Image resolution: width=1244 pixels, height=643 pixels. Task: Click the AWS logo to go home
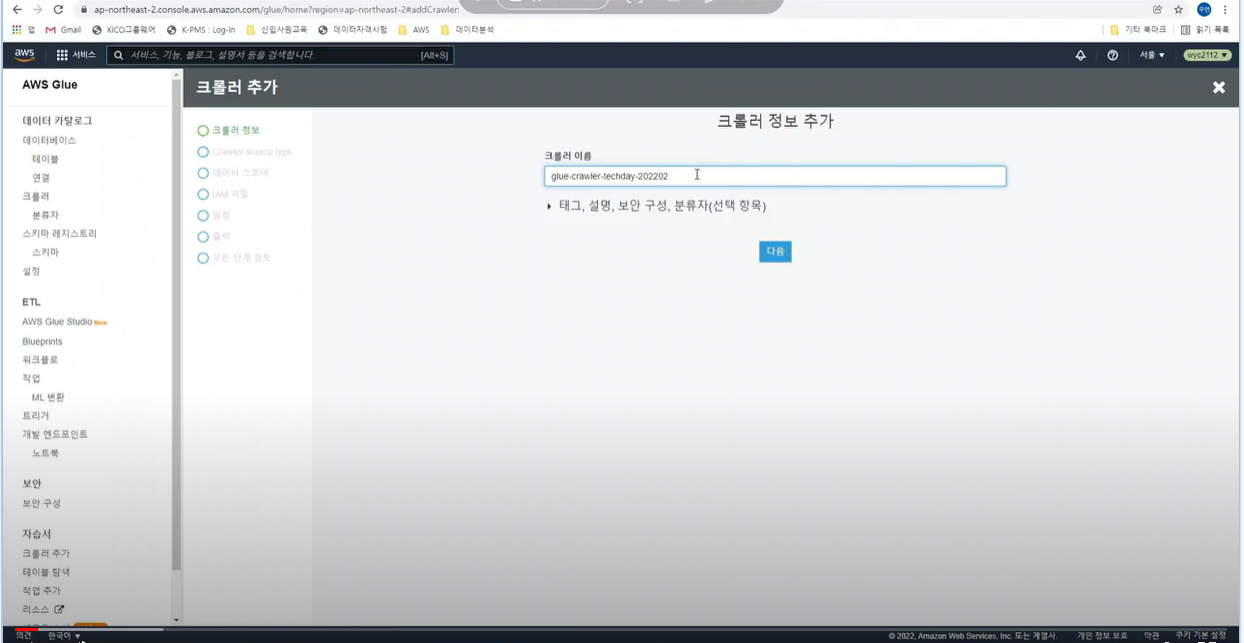[22, 56]
